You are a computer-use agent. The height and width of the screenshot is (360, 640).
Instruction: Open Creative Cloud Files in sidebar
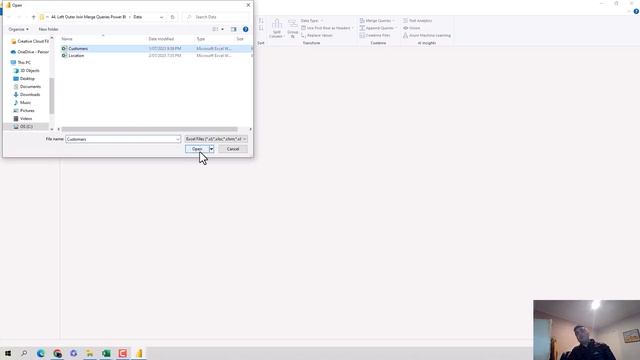pyautogui.click(x=29, y=41)
